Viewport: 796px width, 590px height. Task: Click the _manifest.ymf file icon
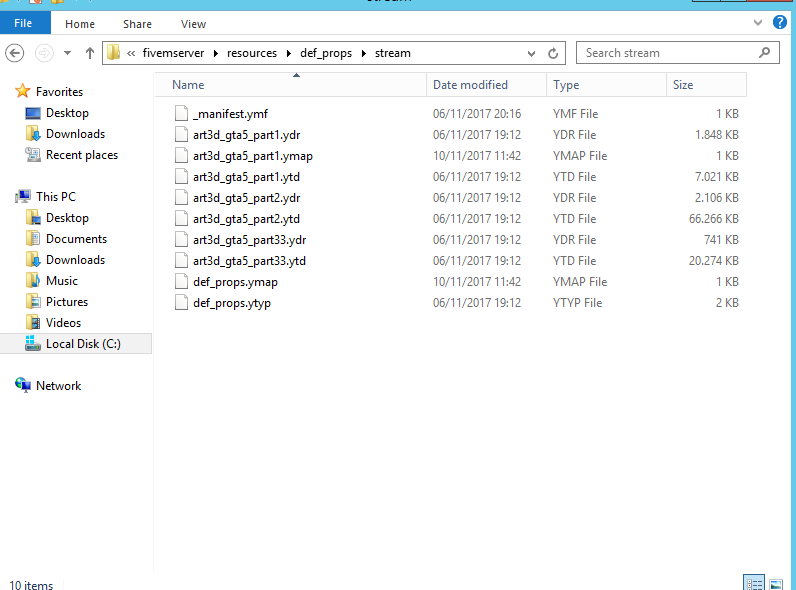[181, 113]
